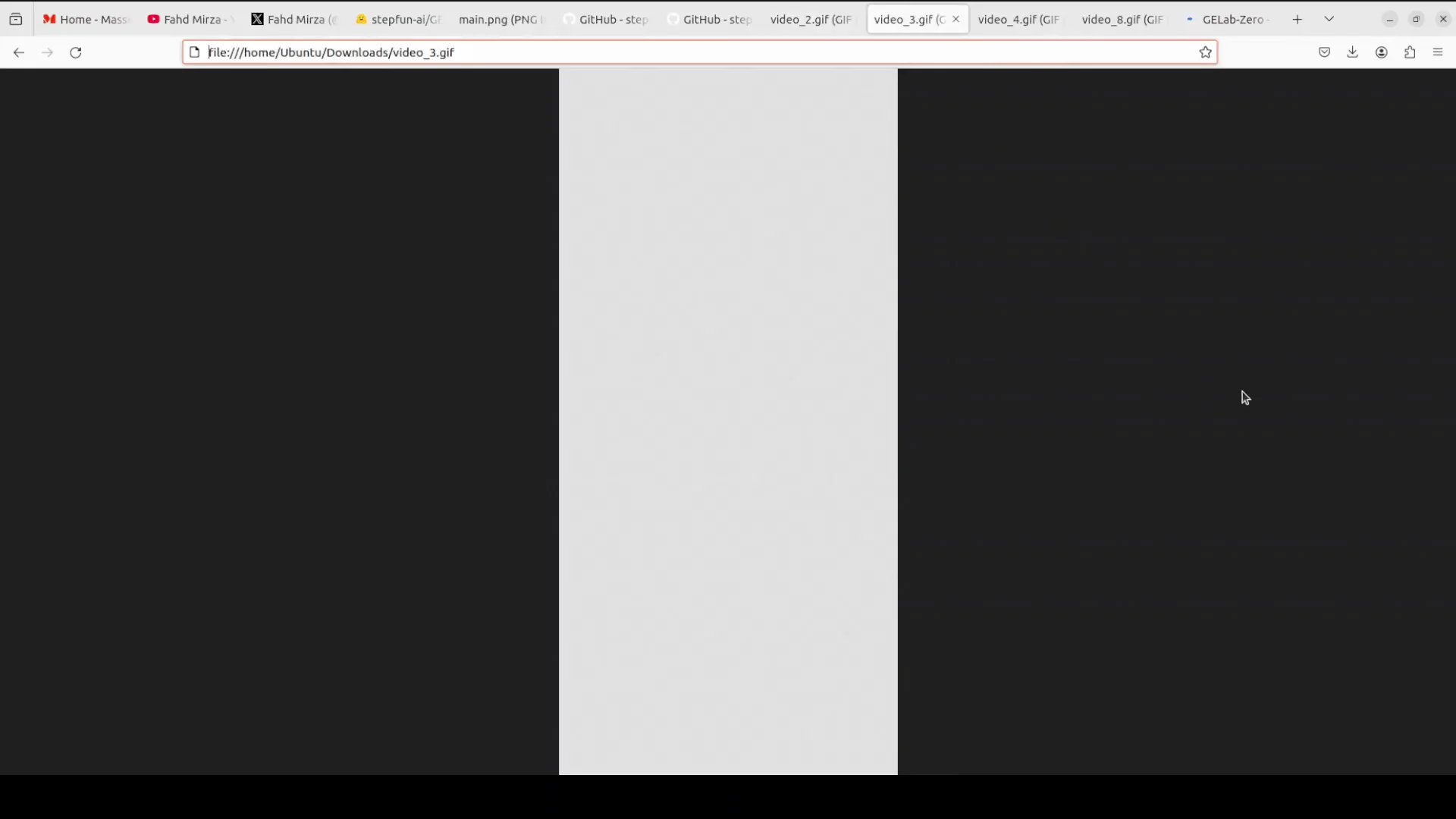1456x819 pixels.
Task: Close the video_3.gif tab
Action: [955, 19]
